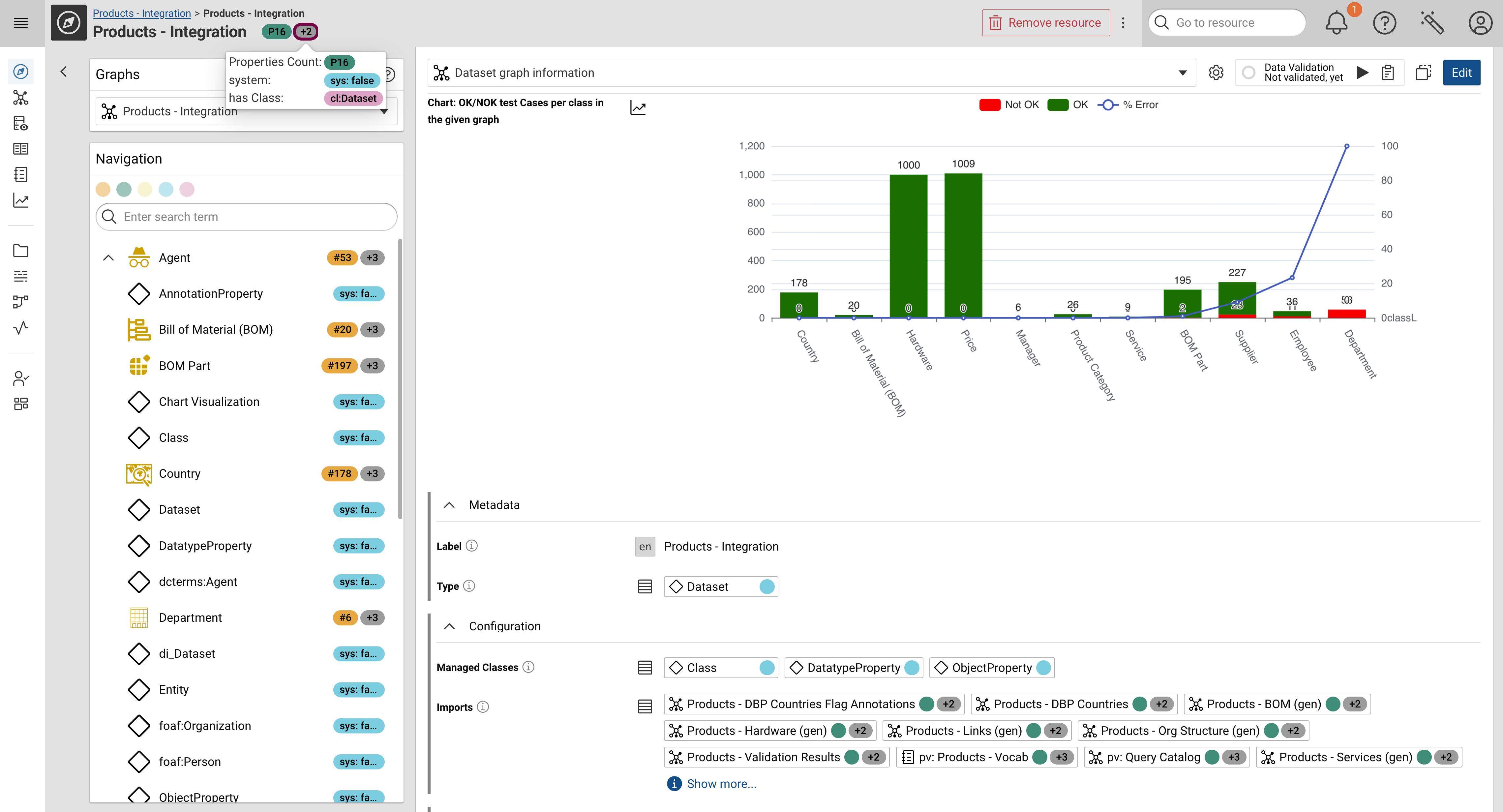This screenshot has height=812, width=1503.
Task: Click the chart line icon beside the title
Action: [638, 108]
